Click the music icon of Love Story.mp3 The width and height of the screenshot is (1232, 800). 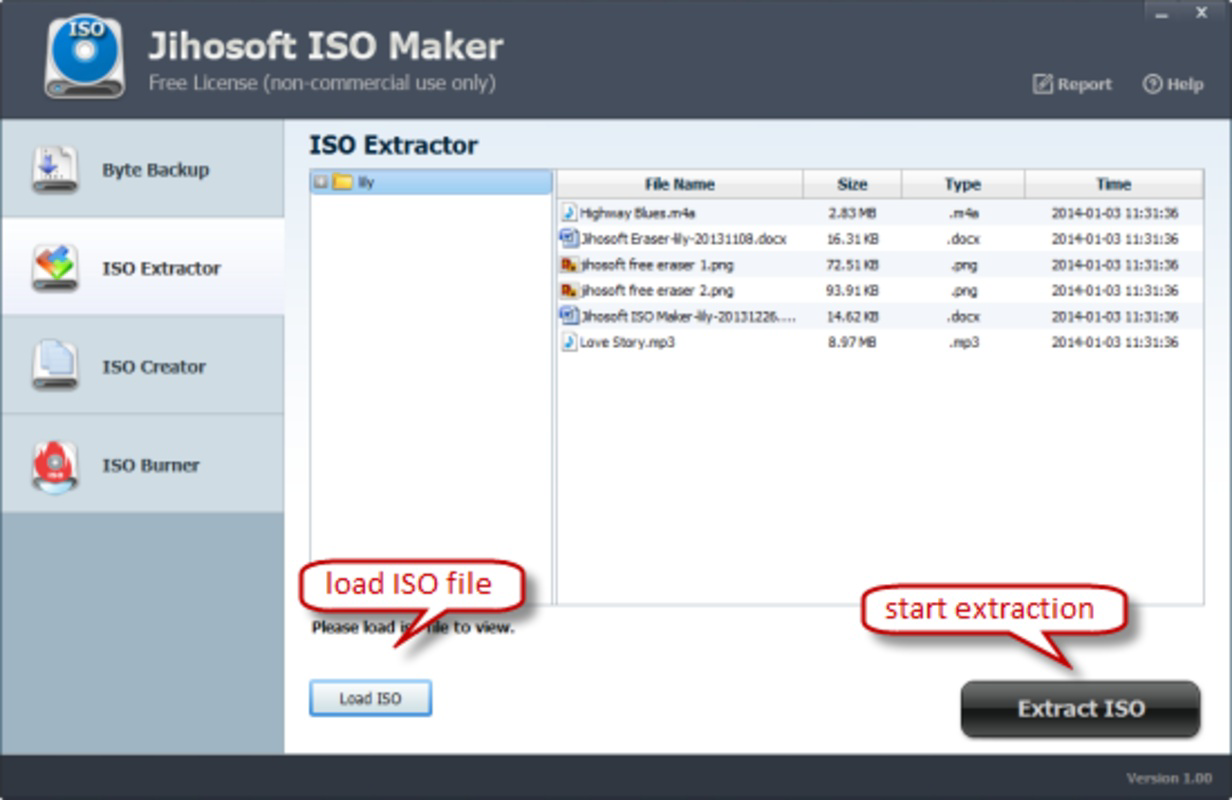point(569,342)
